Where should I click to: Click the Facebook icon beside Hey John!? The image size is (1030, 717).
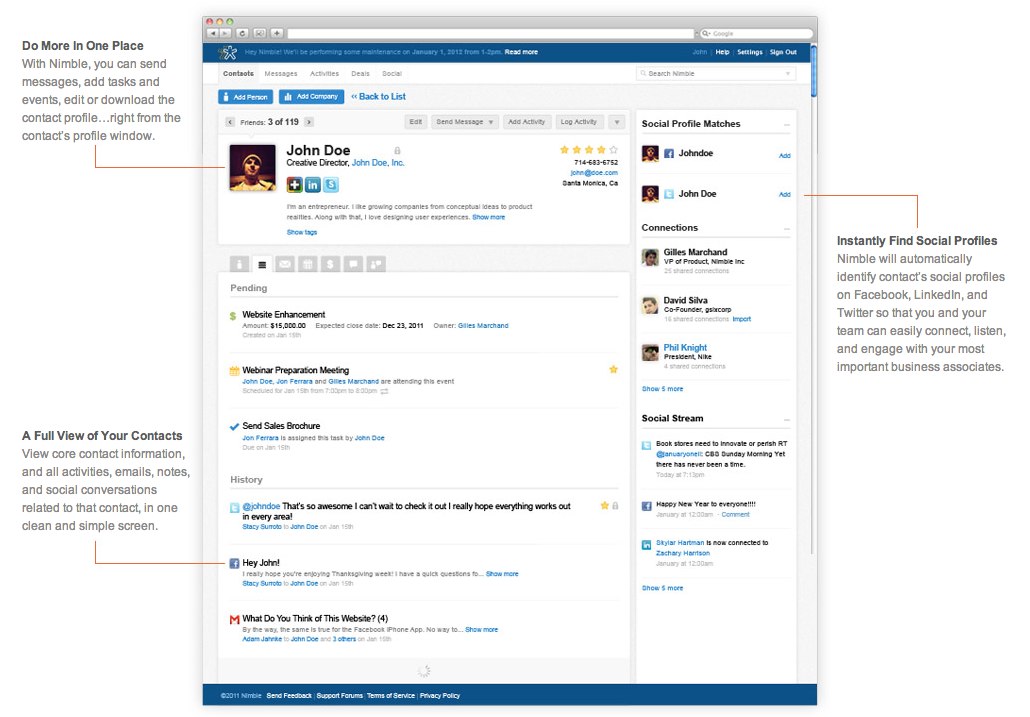coord(234,563)
